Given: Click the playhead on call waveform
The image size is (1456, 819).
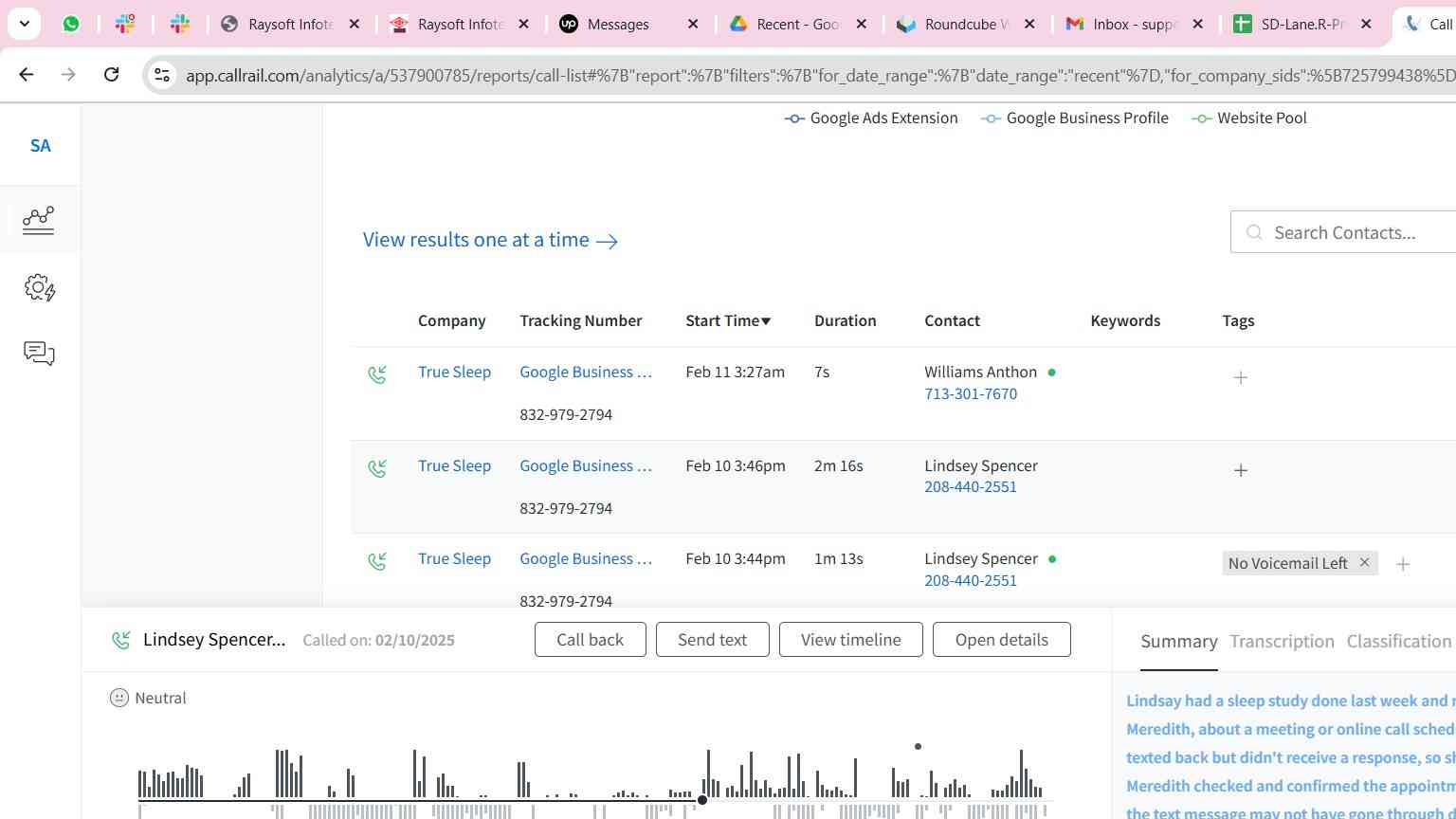Looking at the screenshot, I should pos(702,800).
